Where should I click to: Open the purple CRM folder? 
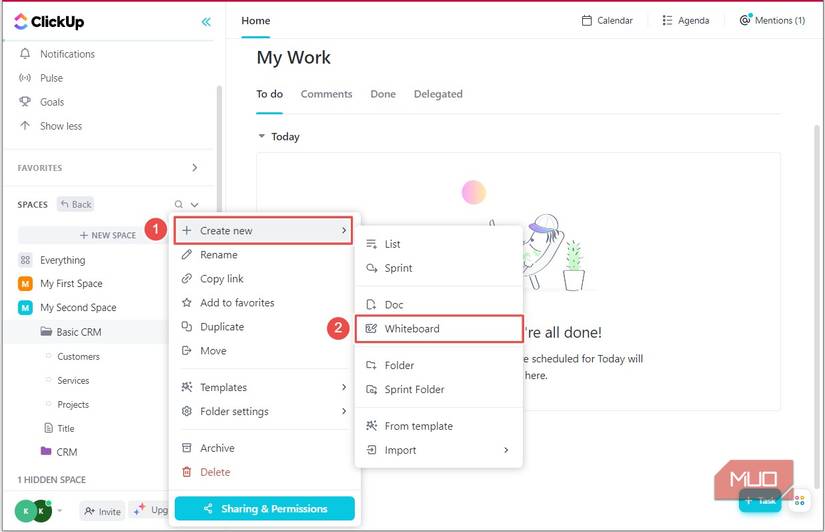coord(66,452)
